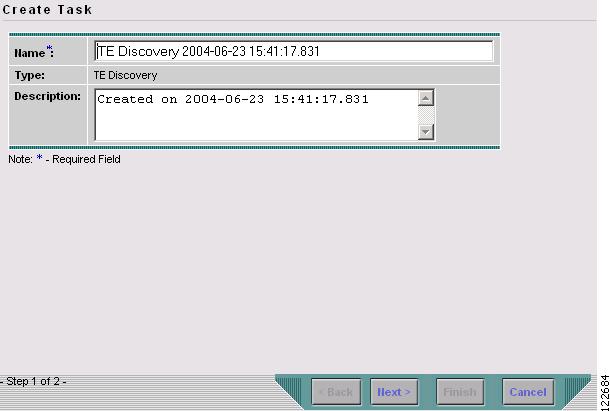610x411 pixels.
Task: Click the down arrow in Description scrollbar
Action: (426, 132)
